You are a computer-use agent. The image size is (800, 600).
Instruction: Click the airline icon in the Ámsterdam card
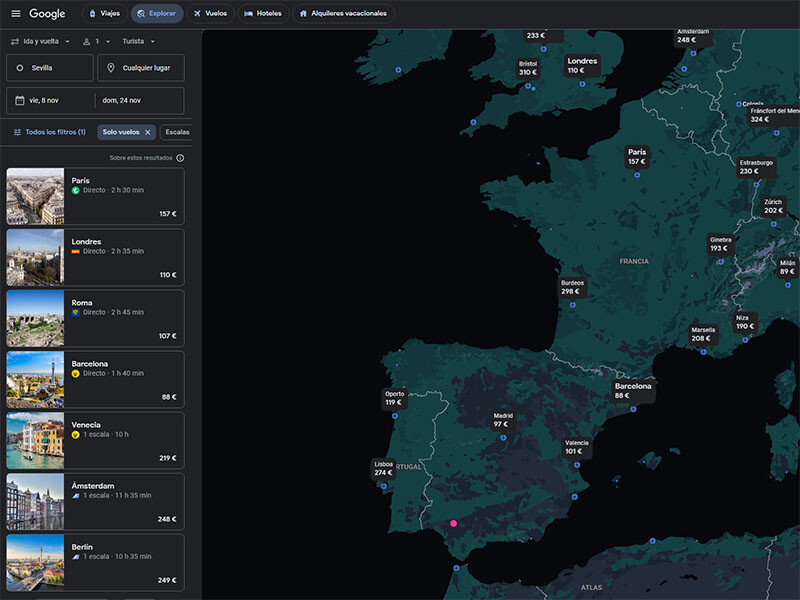[76, 495]
